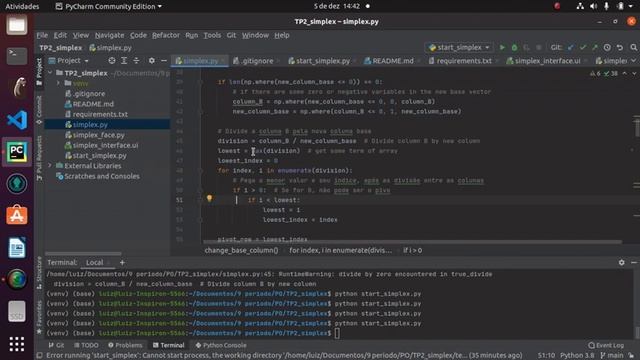The width and height of the screenshot is (640, 360).
Task: Click the 51:10 caret position indicator
Action: [x=546, y=356]
